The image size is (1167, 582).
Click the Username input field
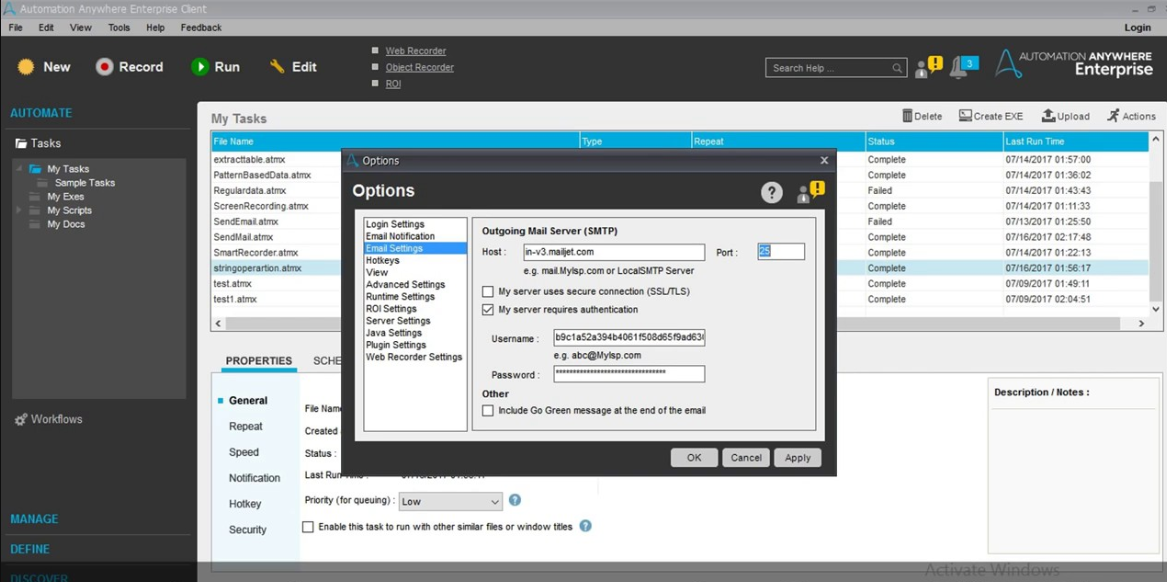pos(629,338)
